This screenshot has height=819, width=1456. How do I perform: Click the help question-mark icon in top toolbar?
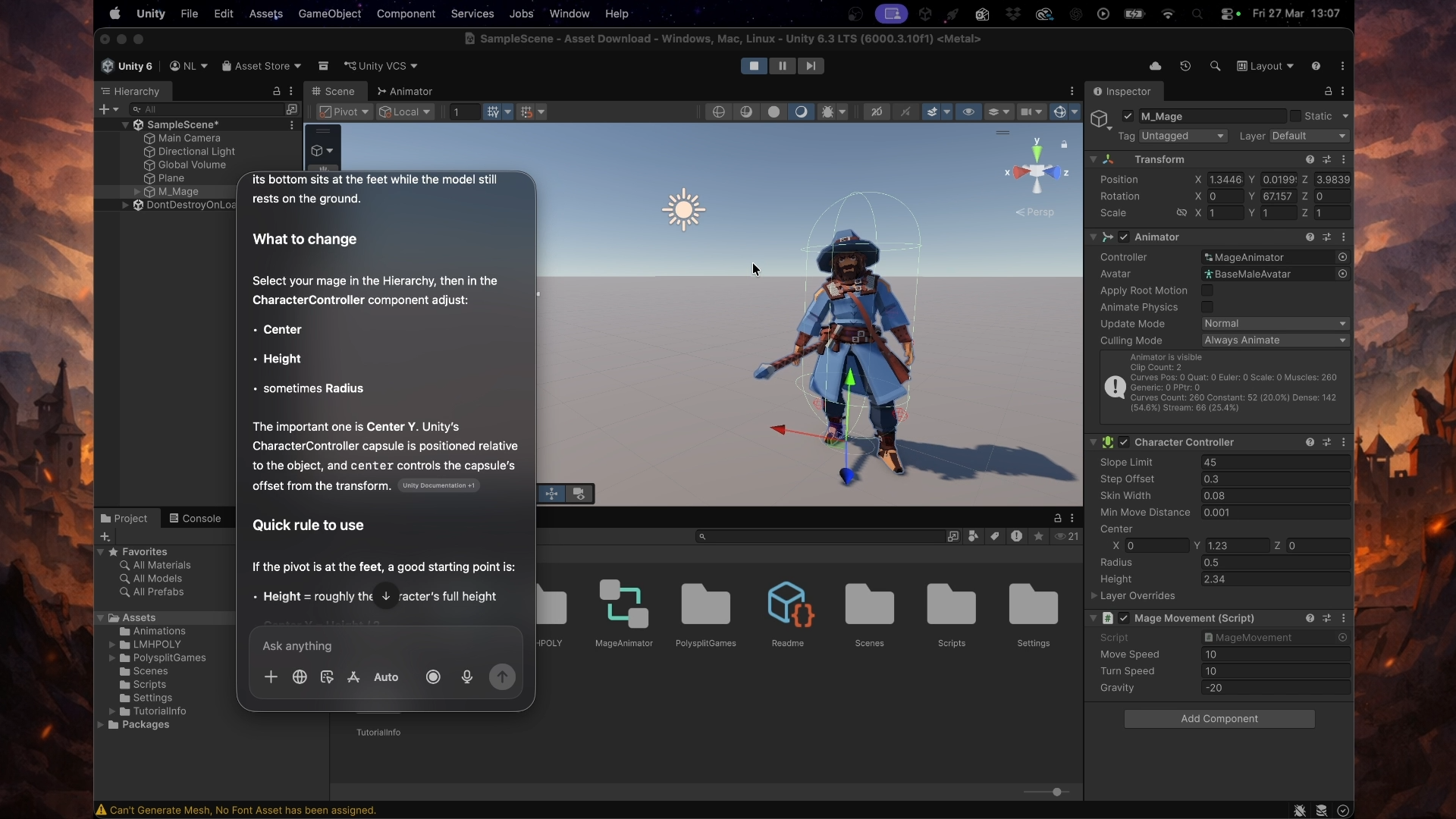point(1316,66)
